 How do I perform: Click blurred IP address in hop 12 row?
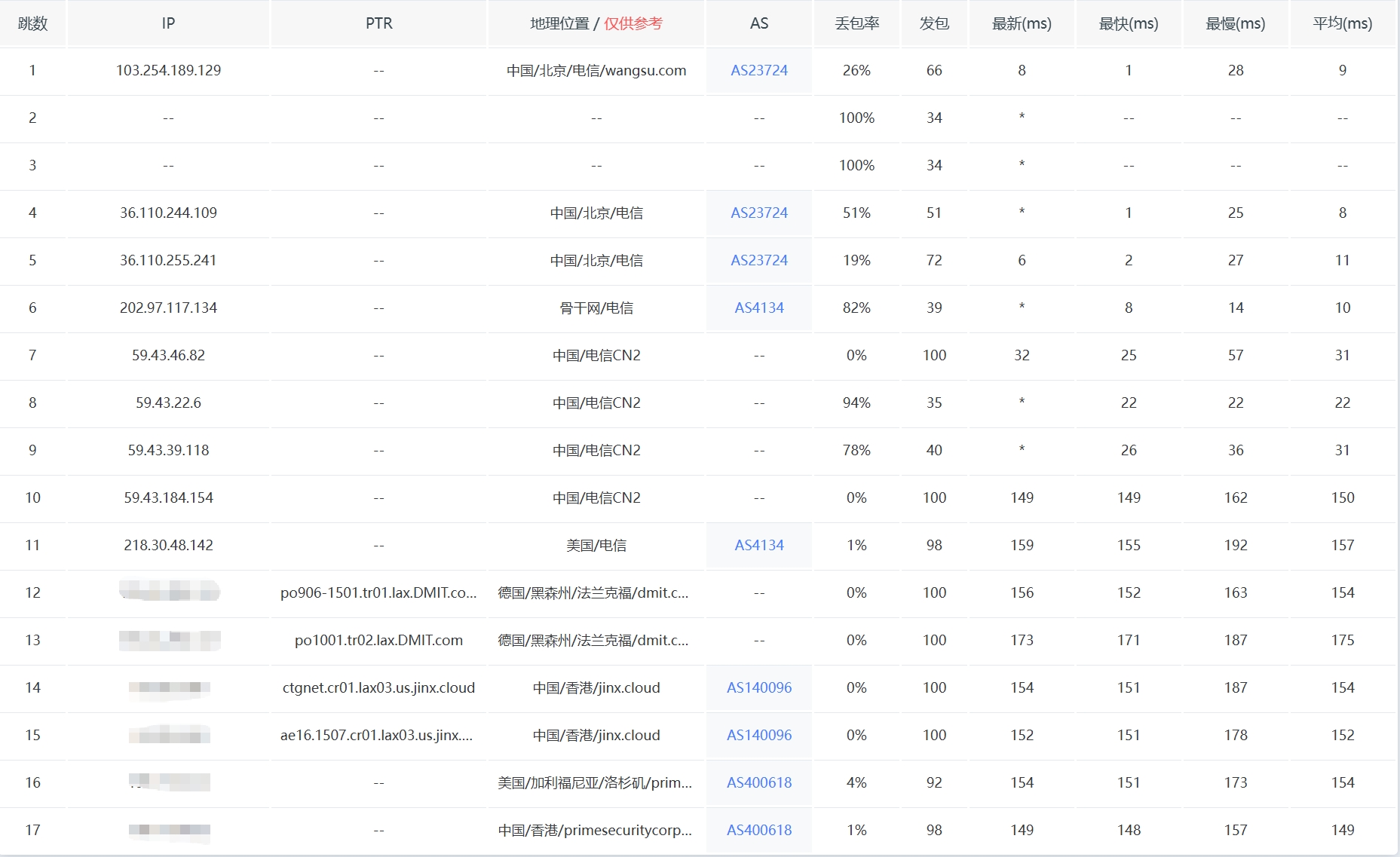pyautogui.click(x=170, y=591)
